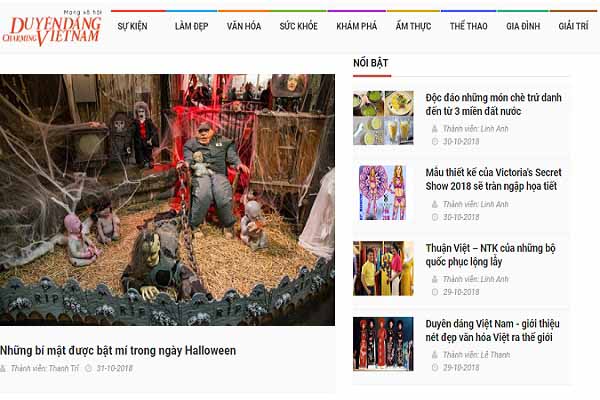Open the THỂ THAO menu item
The height and width of the screenshot is (400, 600).
468,26
